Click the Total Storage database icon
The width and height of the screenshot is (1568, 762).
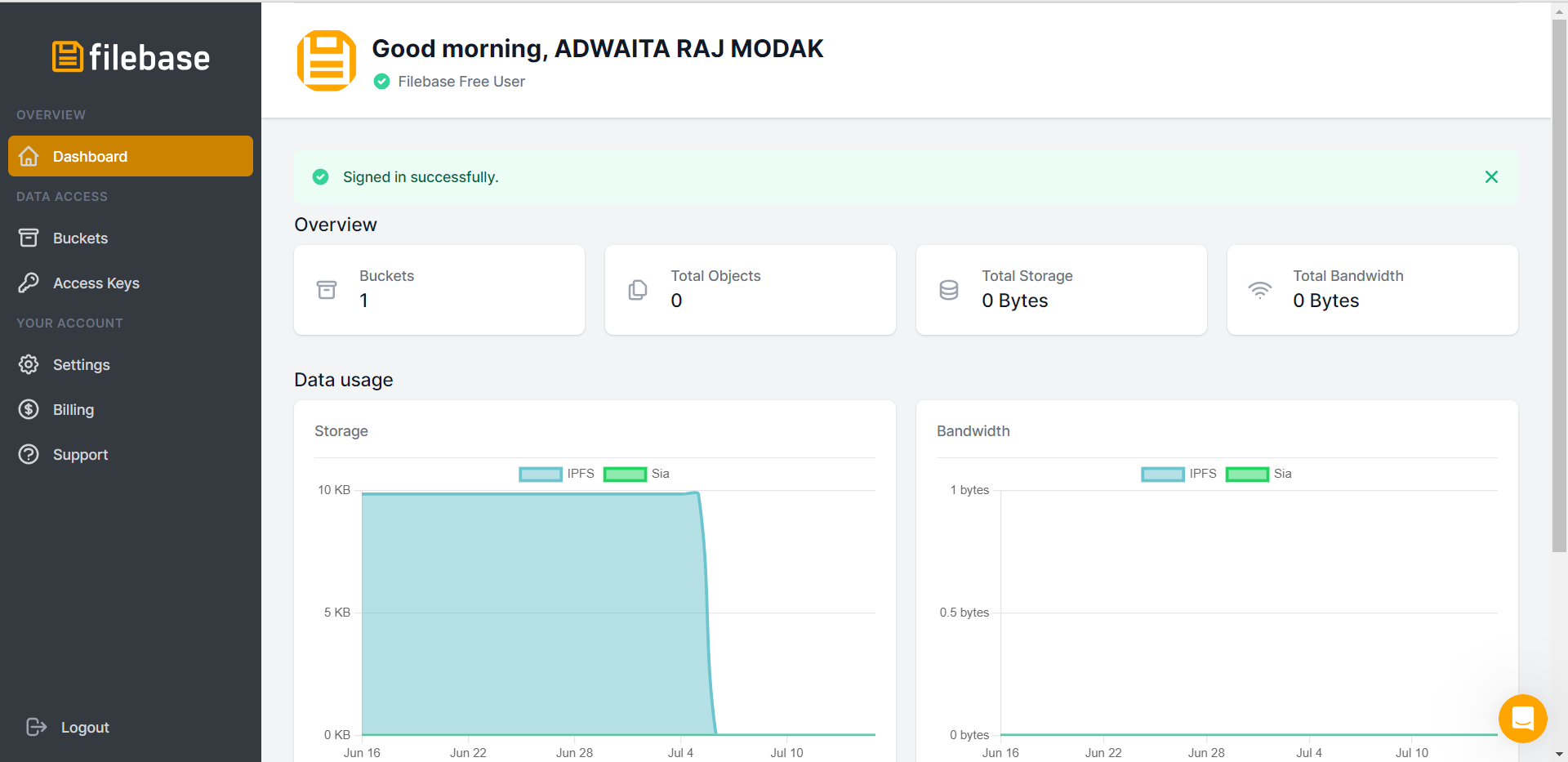click(949, 290)
